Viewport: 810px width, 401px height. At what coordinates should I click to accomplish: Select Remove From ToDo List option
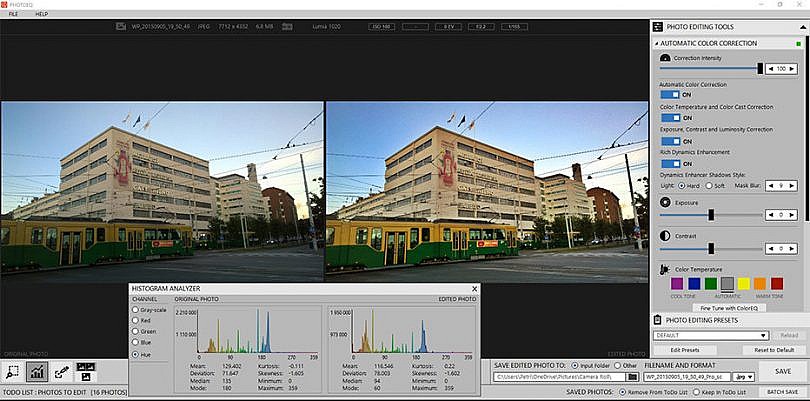pyautogui.click(x=623, y=392)
